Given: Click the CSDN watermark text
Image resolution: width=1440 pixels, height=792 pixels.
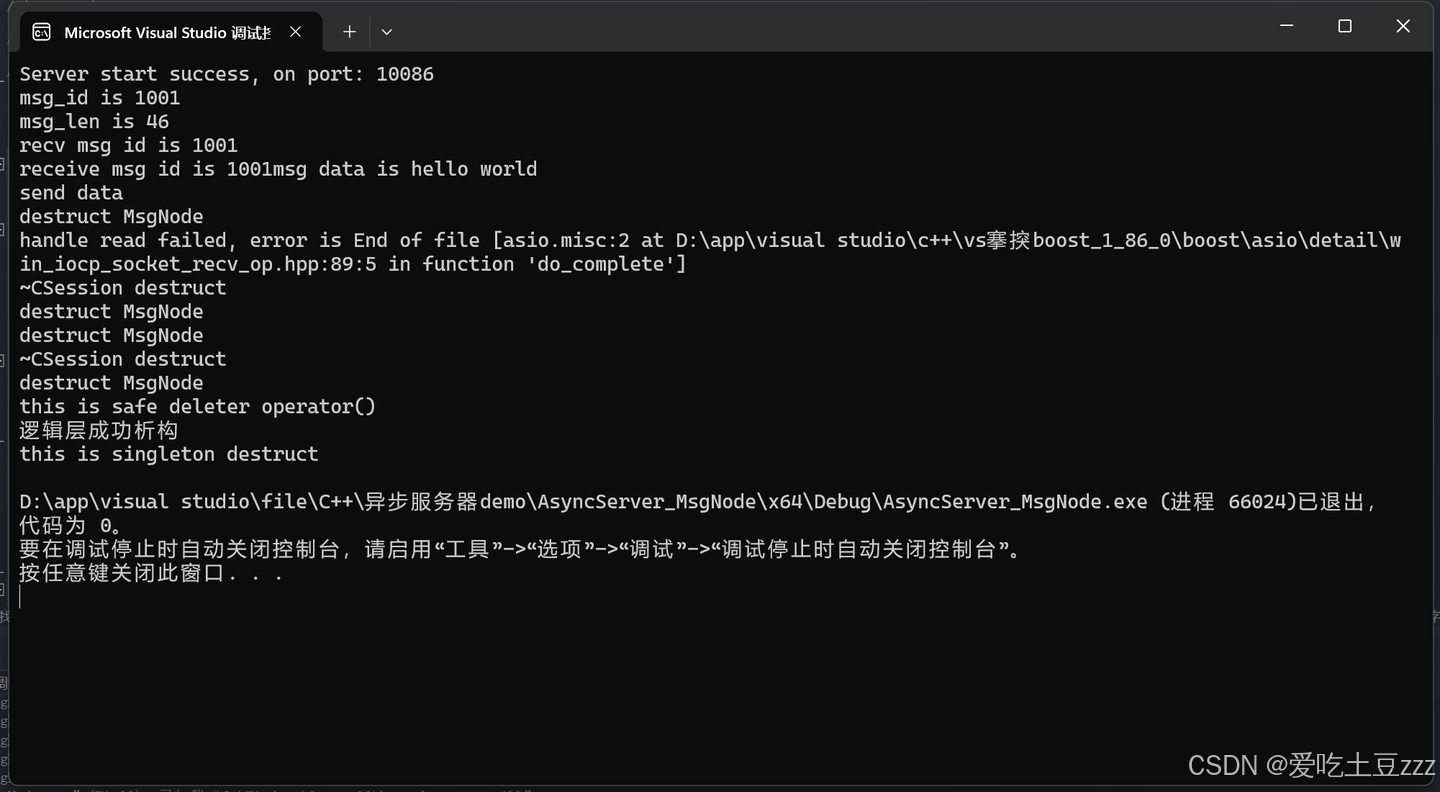Looking at the screenshot, I should (x=1311, y=766).
